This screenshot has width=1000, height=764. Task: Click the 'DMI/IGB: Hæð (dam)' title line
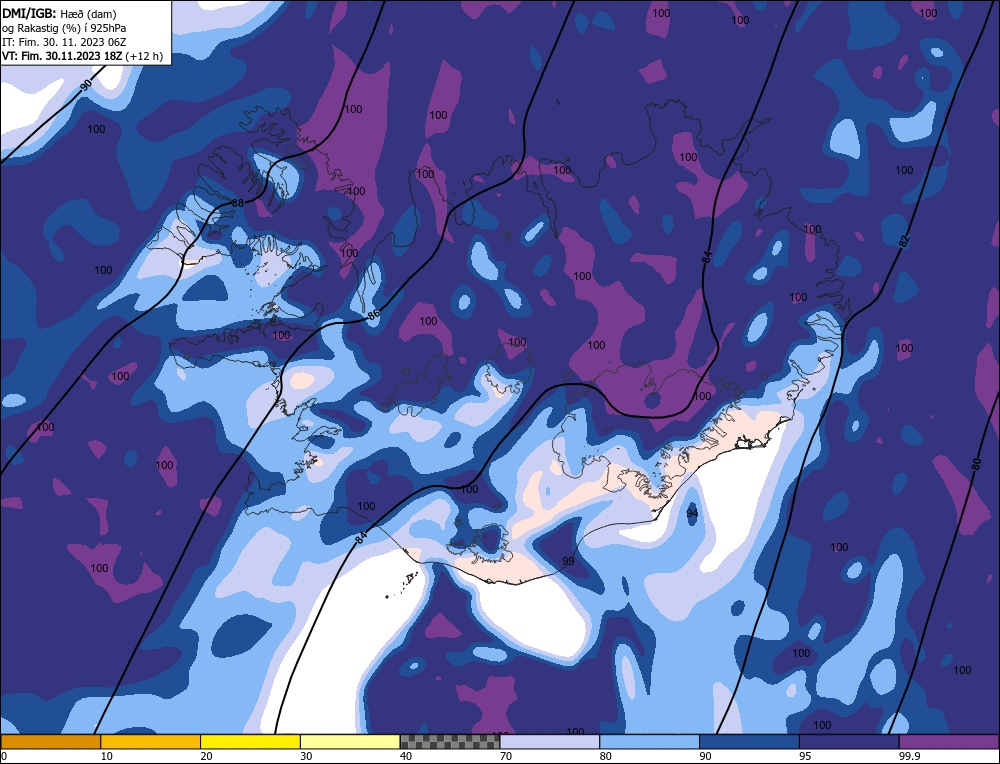(59, 13)
